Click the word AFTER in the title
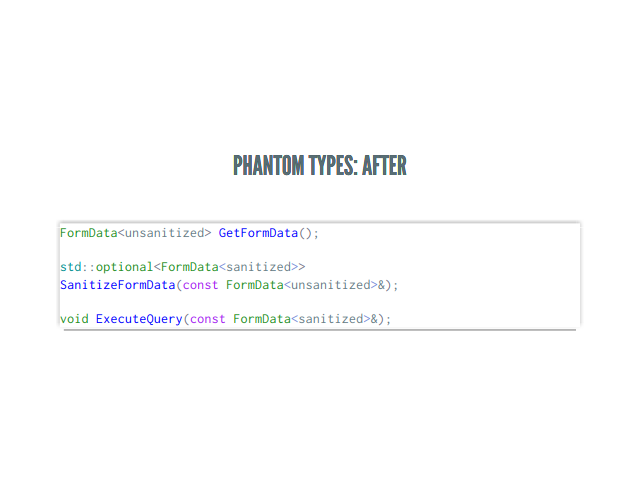 coord(384,166)
